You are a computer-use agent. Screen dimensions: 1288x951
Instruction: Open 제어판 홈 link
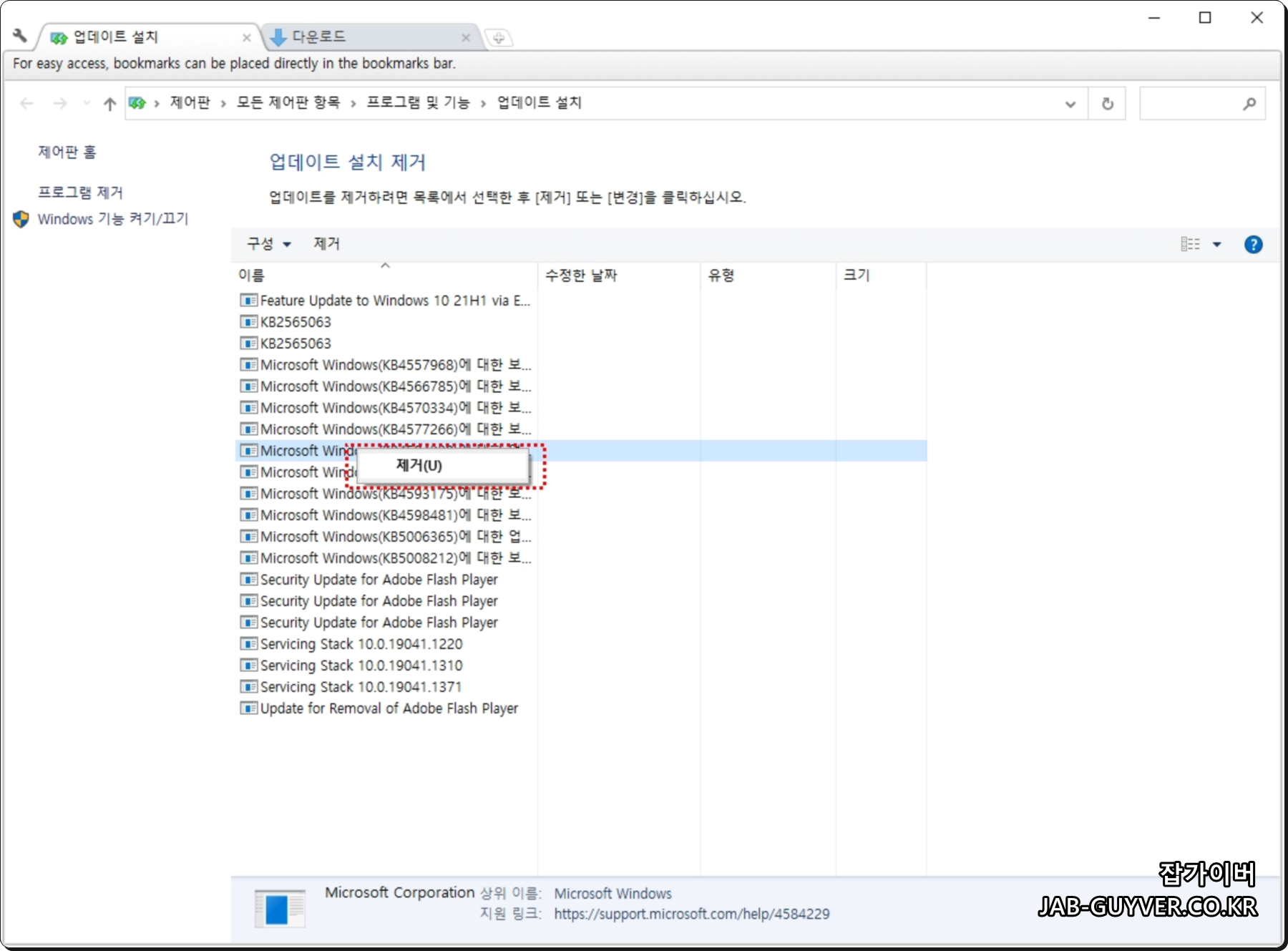(67, 152)
